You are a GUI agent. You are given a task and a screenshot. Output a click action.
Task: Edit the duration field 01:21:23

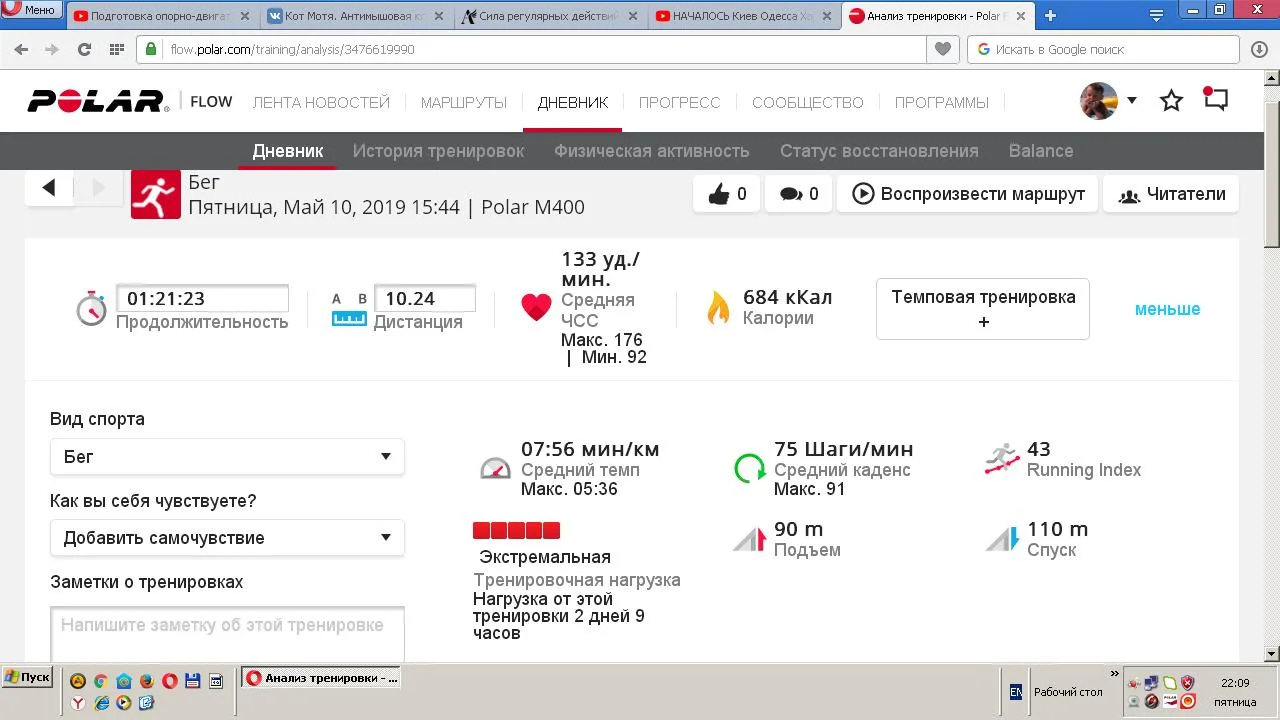[x=203, y=299]
